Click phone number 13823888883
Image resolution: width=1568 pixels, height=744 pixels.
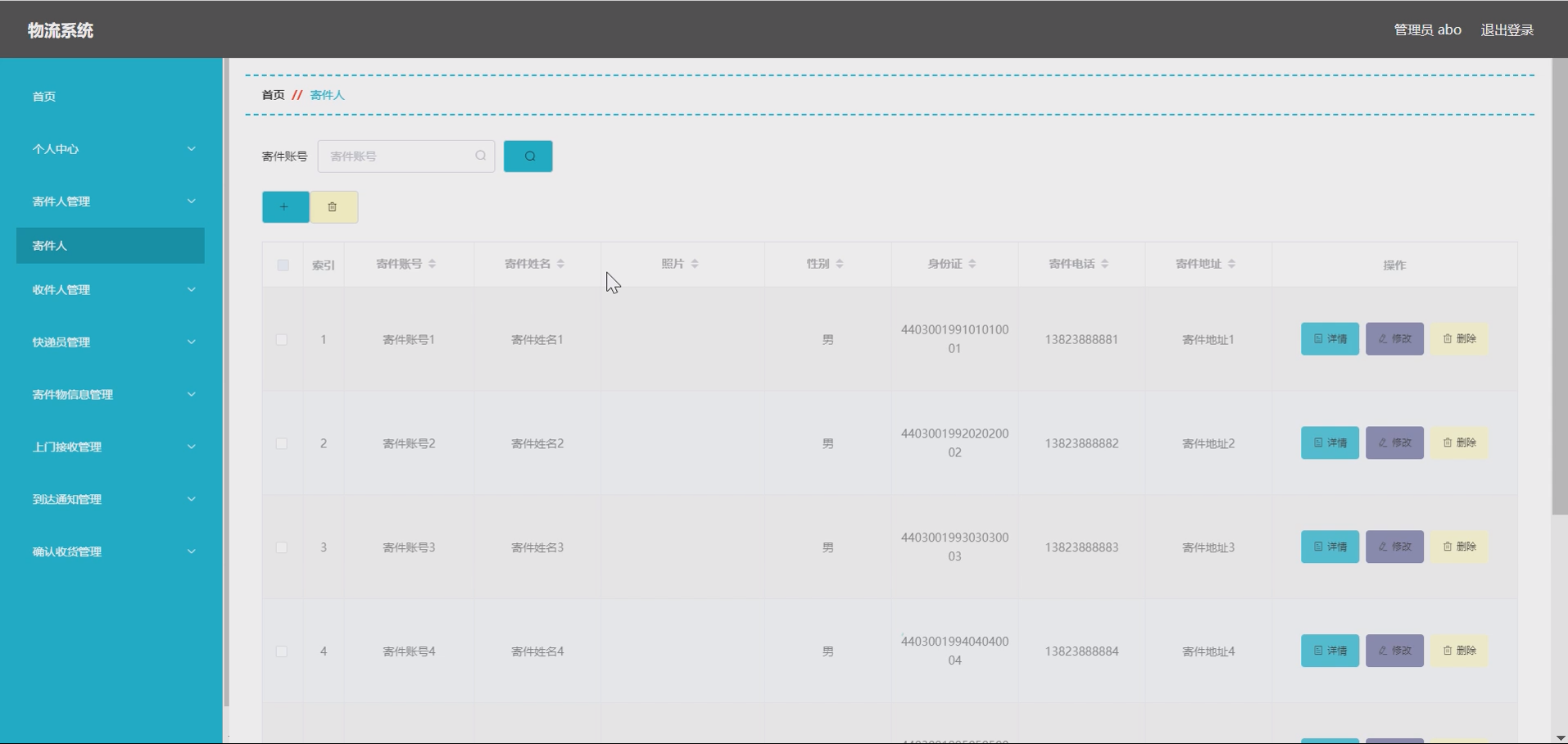tap(1081, 547)
